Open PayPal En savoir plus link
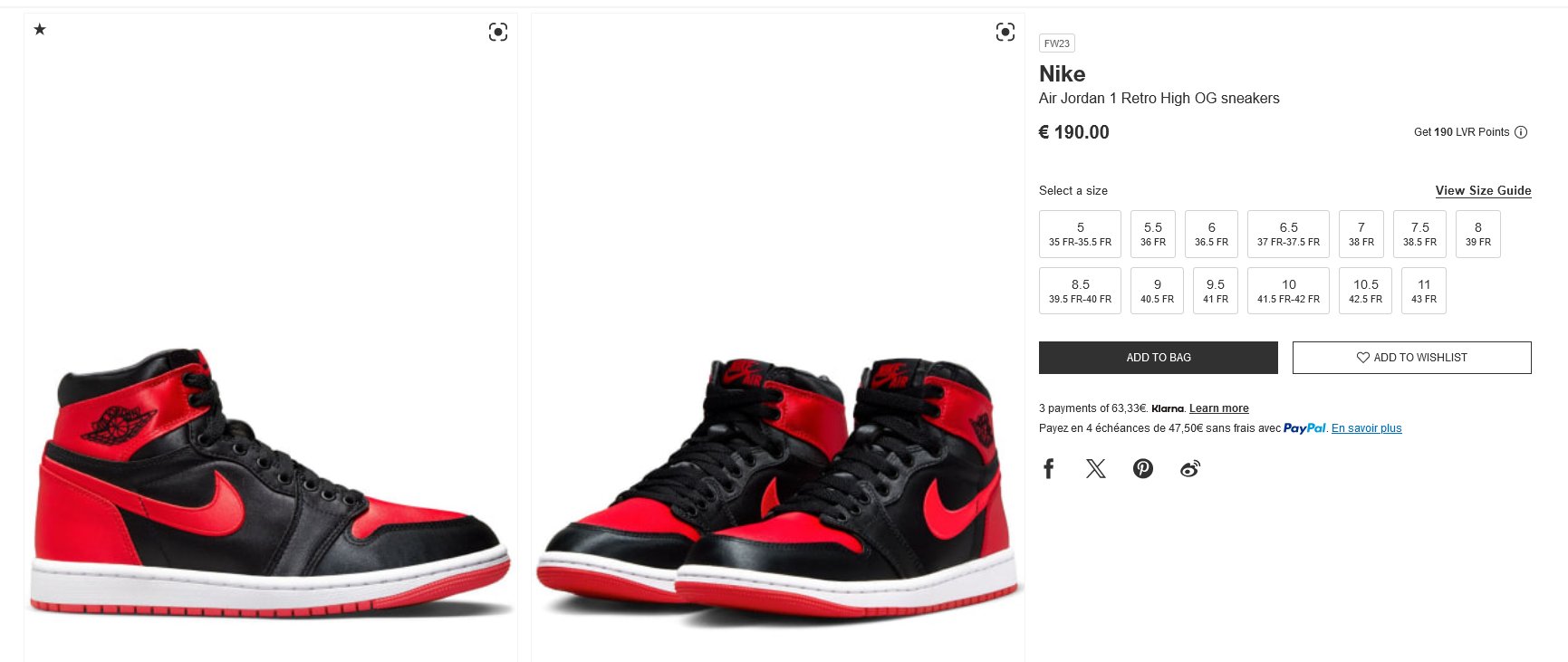Screen dimensions: 1568x662 click(1366, 428)
